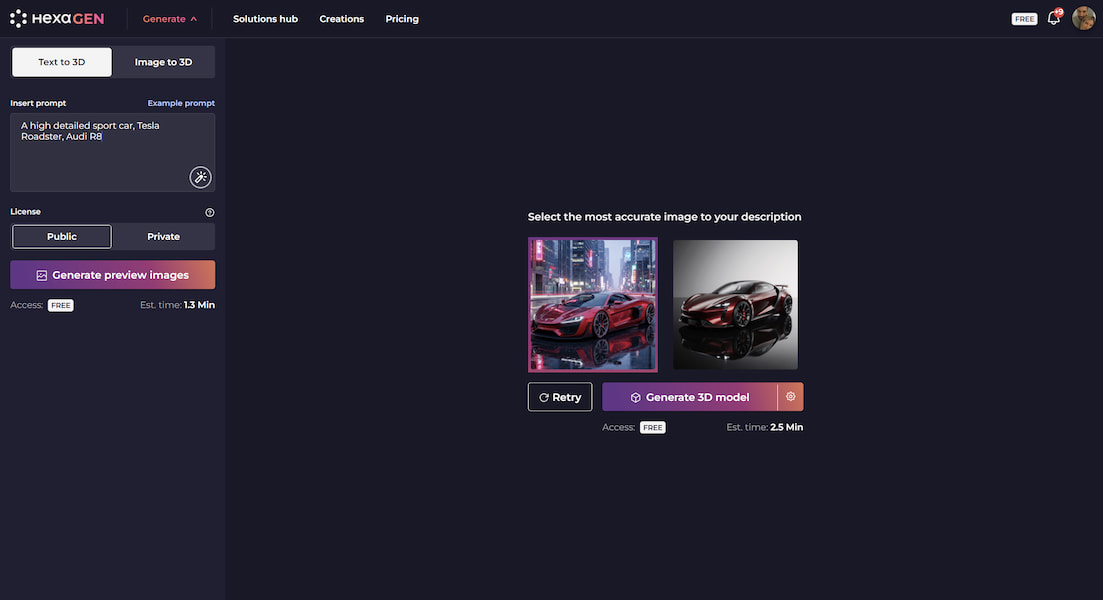The image size is (1103, 600).
Task: Open the user profile avatar
Action: (1083, 18)
